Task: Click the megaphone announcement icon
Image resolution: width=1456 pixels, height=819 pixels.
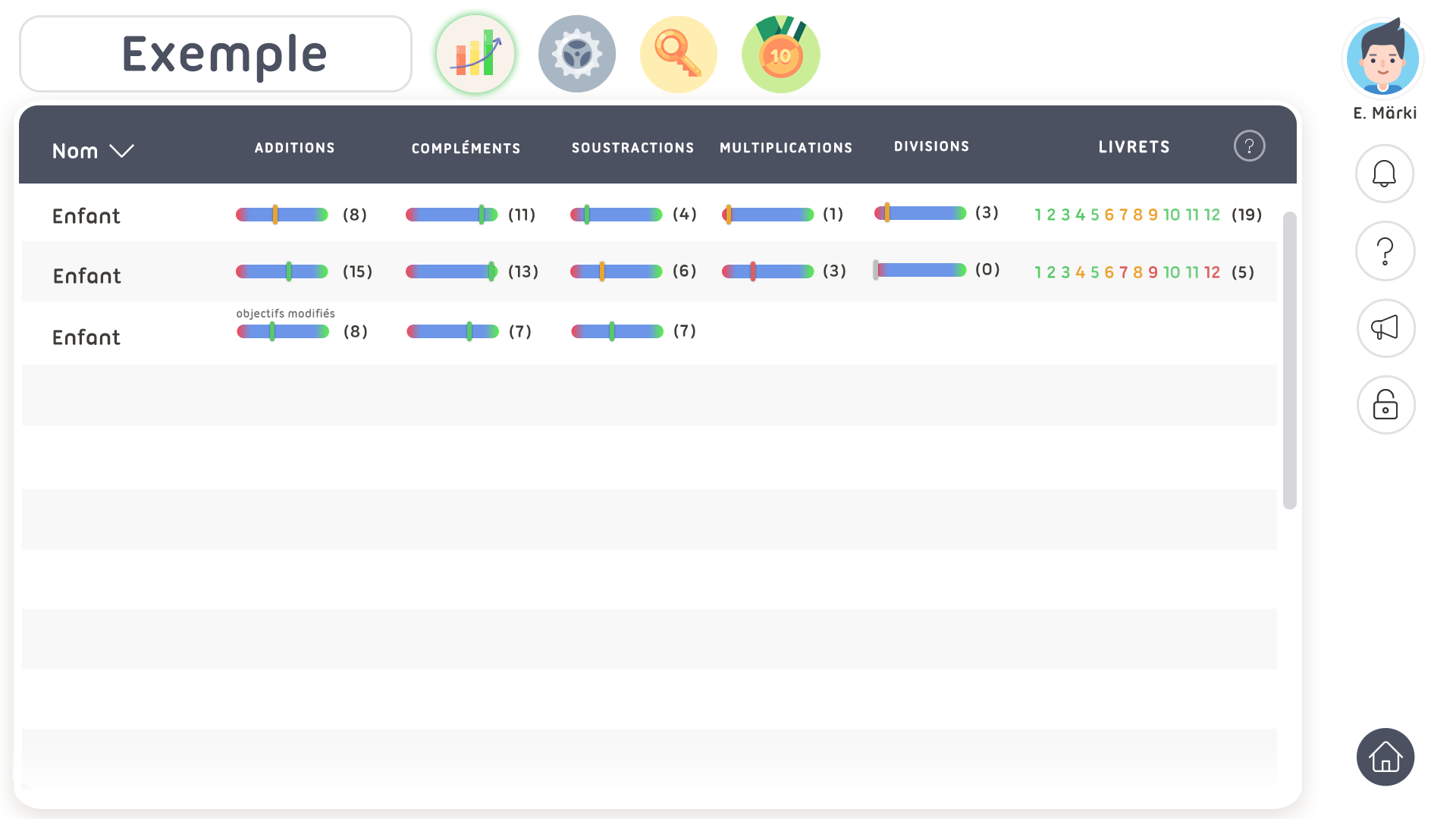Action: [x=1385, y=328]
